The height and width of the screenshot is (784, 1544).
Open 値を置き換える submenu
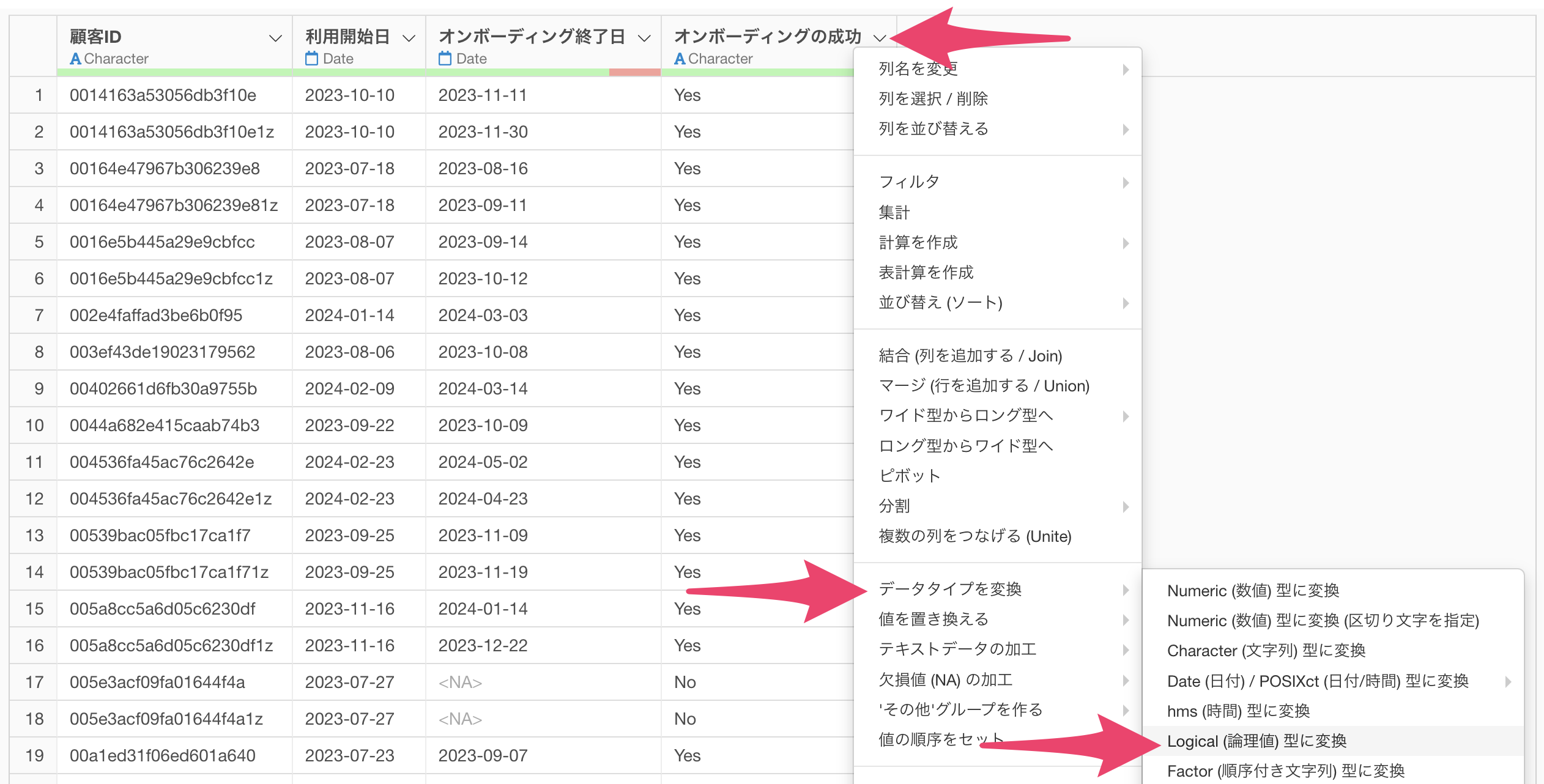coord(997,619)
